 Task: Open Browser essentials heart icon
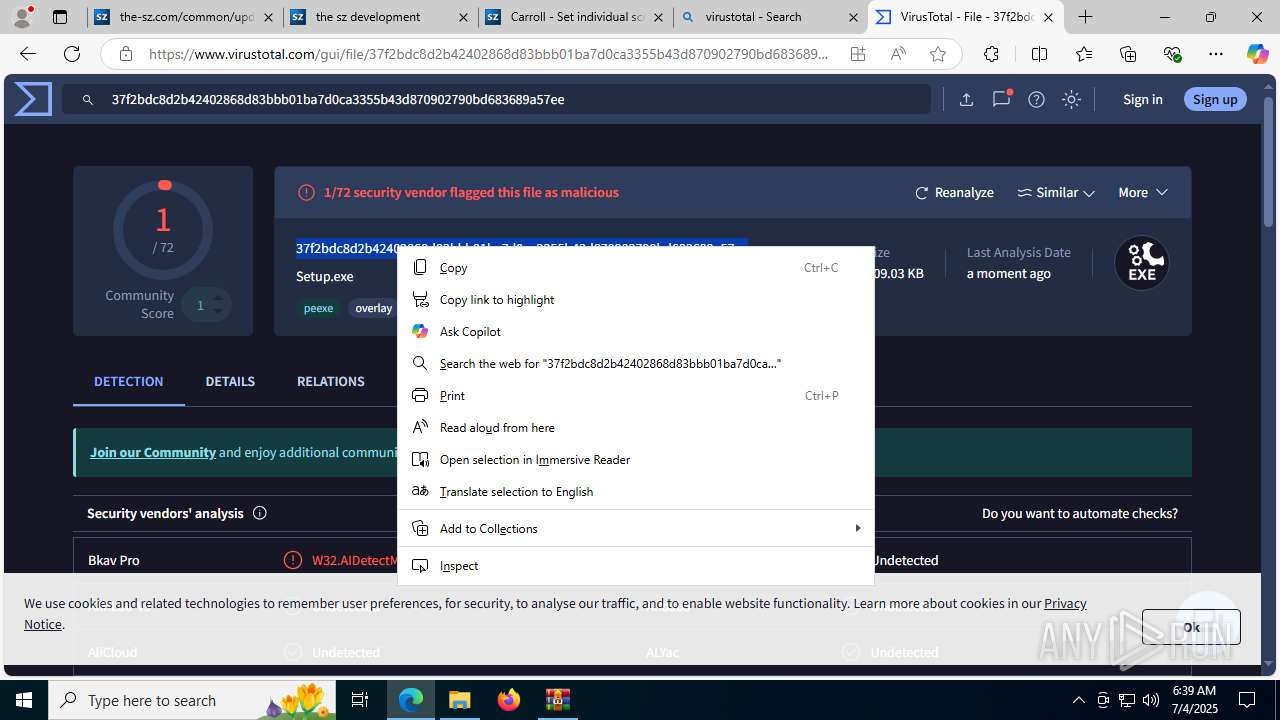click(x=1172, y=54)
